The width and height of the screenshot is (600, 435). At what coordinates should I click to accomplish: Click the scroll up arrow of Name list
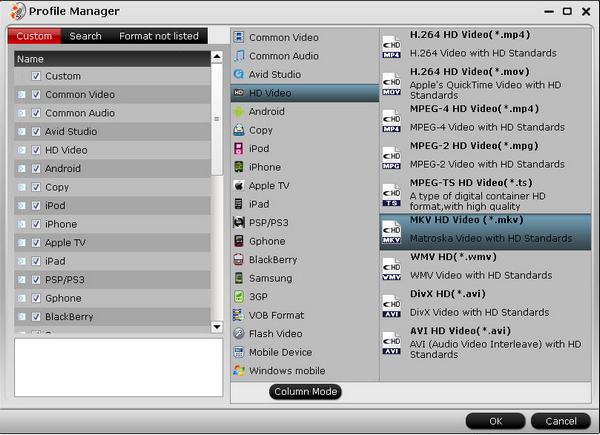click(x=217, y=57)
